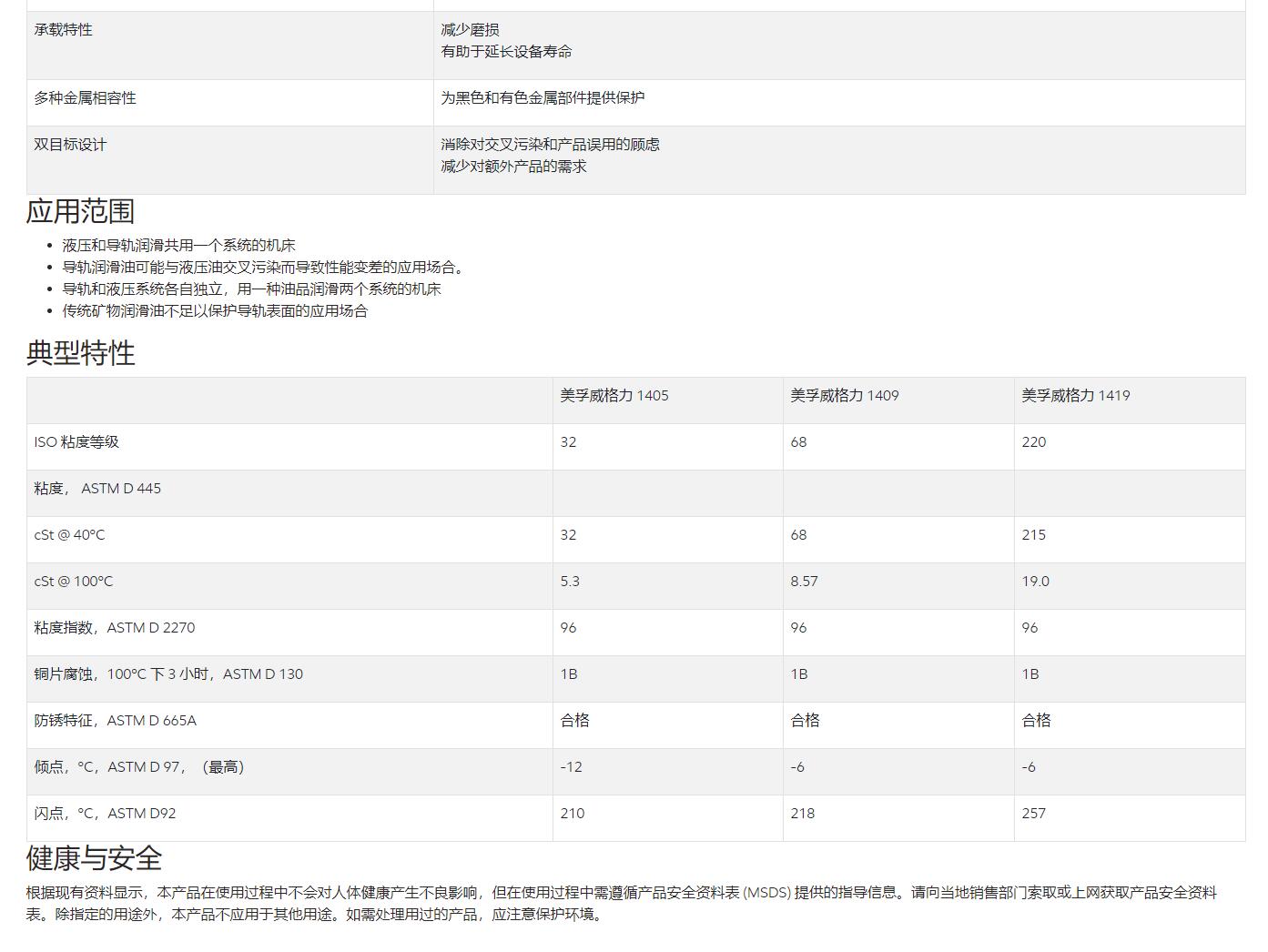Click the 倾点 ASTM D 97 label

pos(139,766)
